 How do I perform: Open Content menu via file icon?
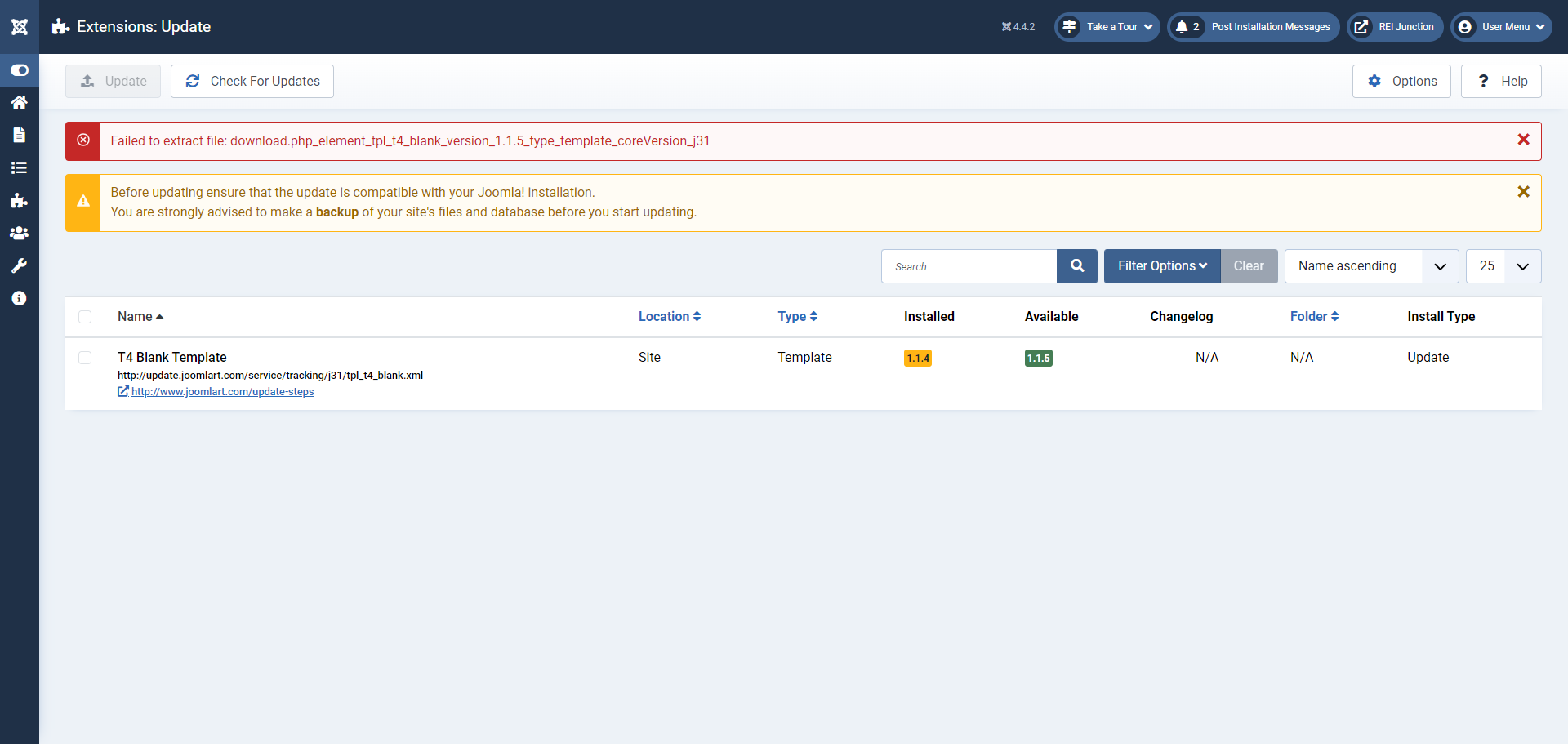pos(20,135)
